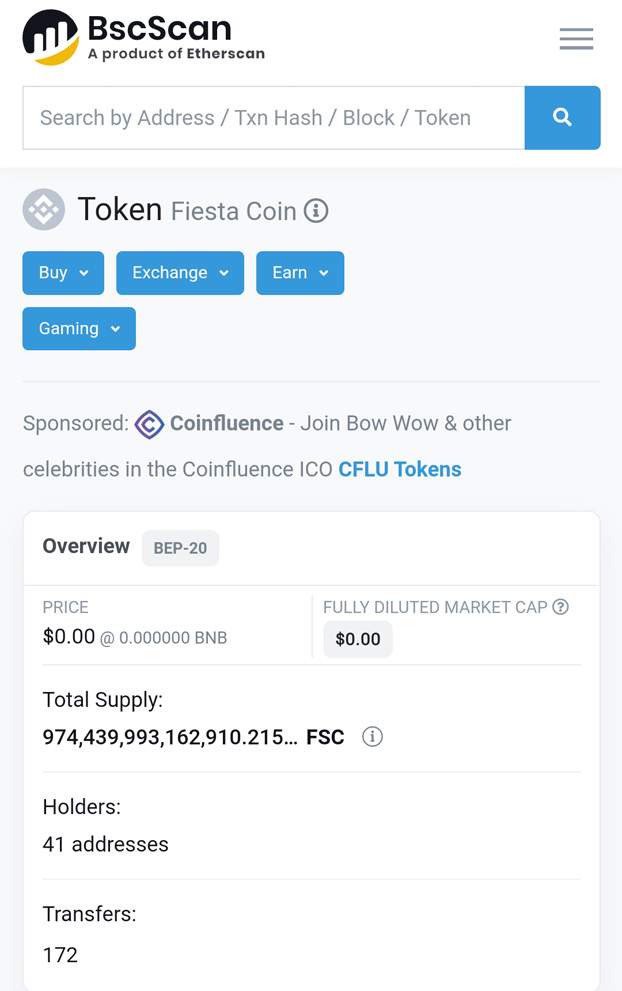Click inside the search address input field
The width and height of the screenshot is (622, 991).
pyautogui.click(x=270, y=117)
